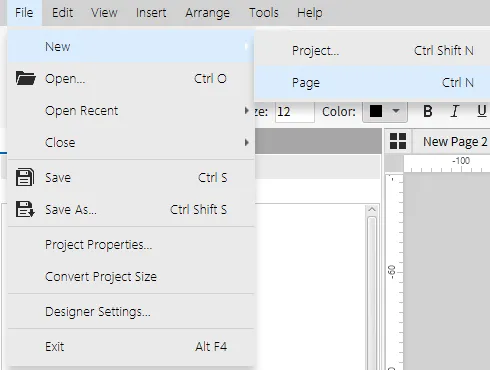
Task: Click the font size field showing 12
Action: click(295, 111)
